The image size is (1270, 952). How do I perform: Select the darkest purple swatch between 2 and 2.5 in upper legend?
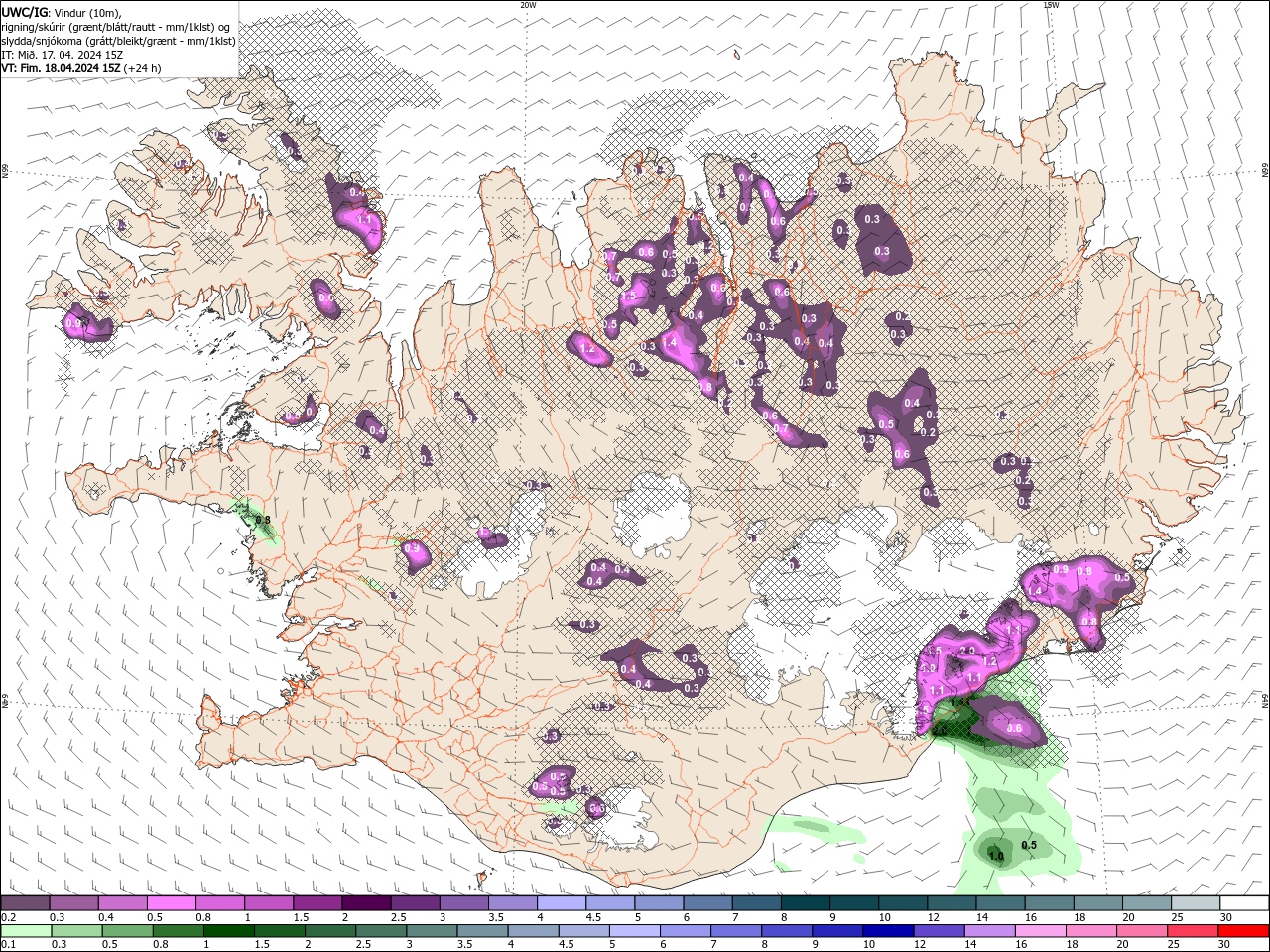coord(366,903)
